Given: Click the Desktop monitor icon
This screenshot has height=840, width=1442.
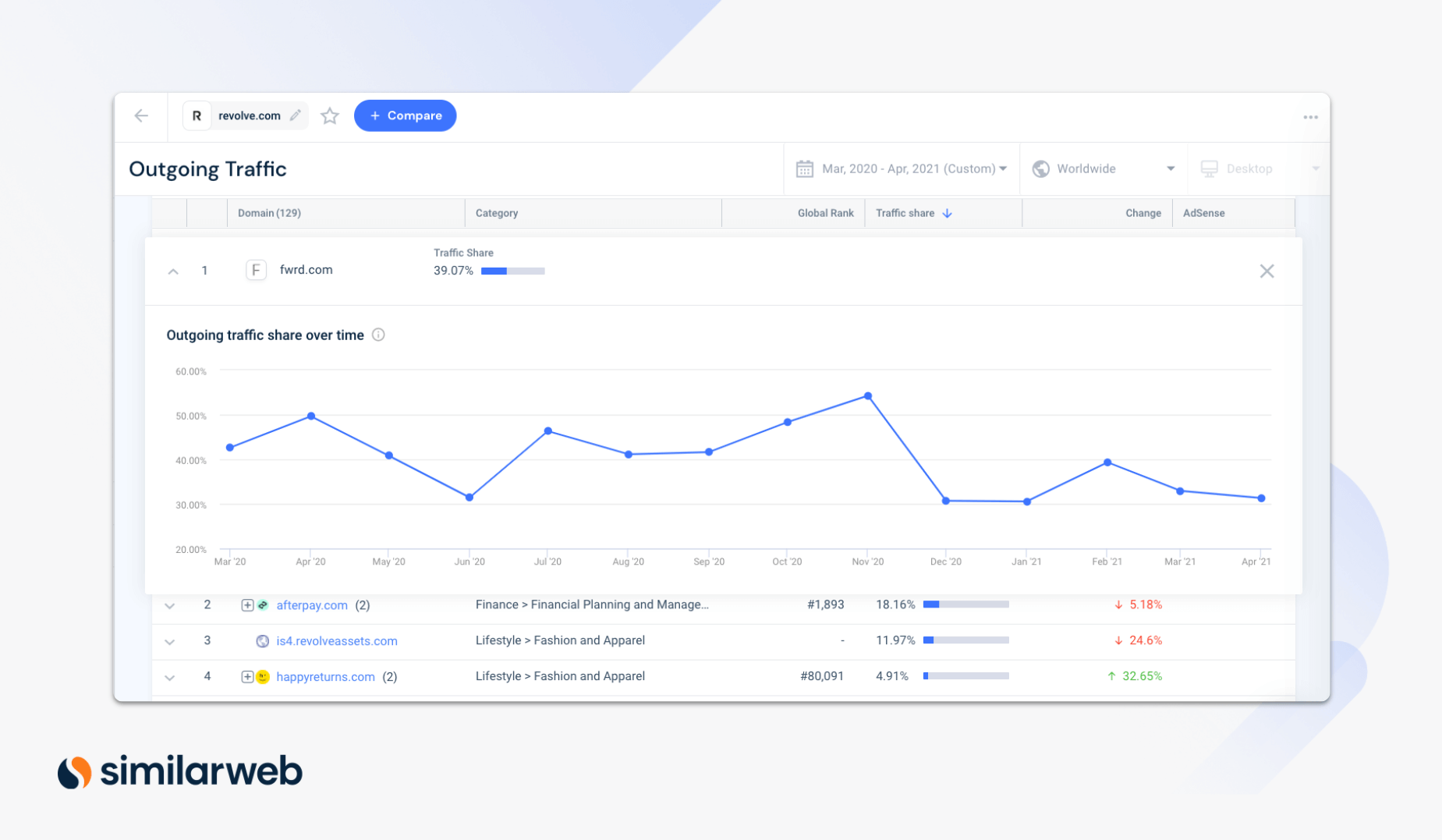Looking at the screenshot, I should (1209, 168).
